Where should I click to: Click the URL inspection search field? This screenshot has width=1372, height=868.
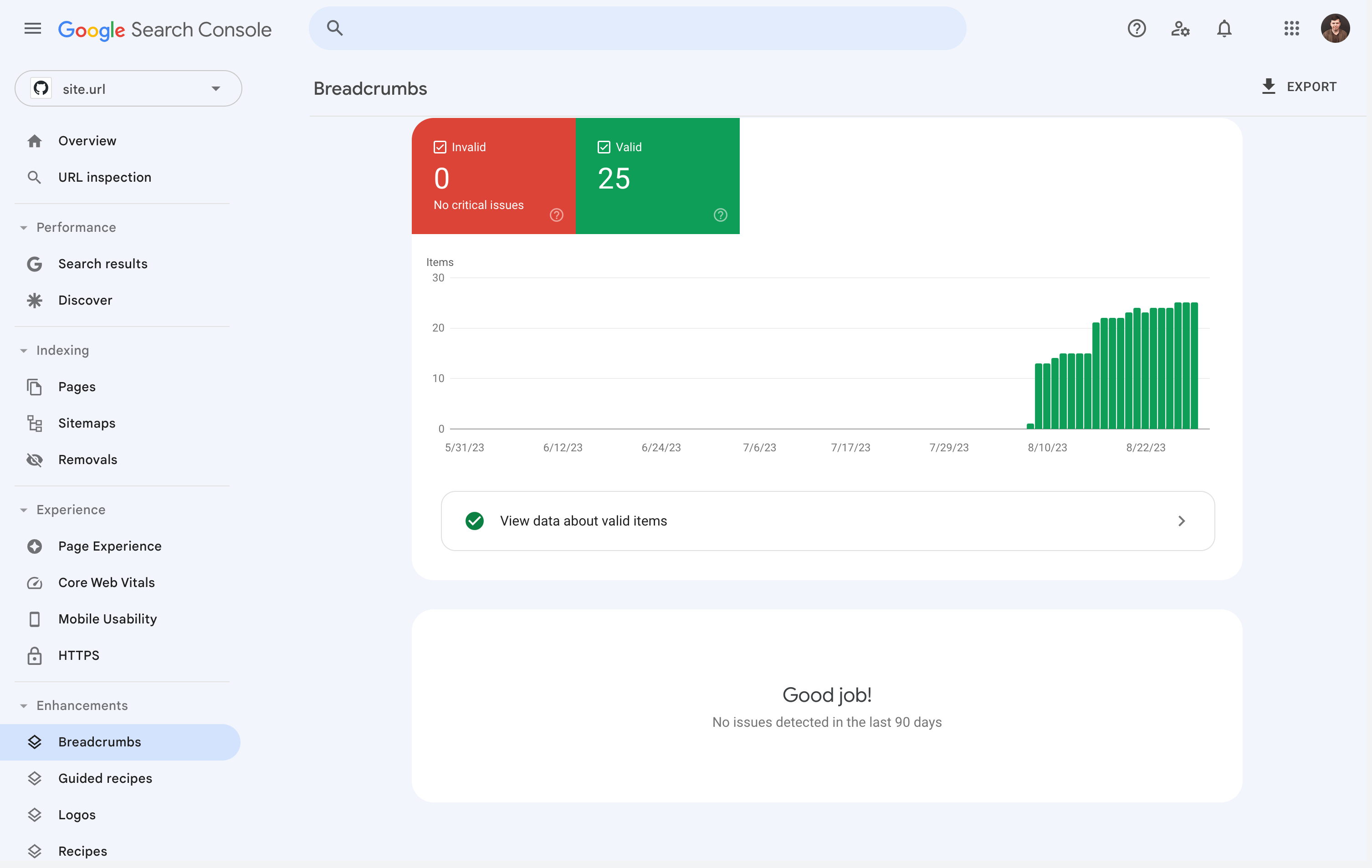[x=637, y=29]
